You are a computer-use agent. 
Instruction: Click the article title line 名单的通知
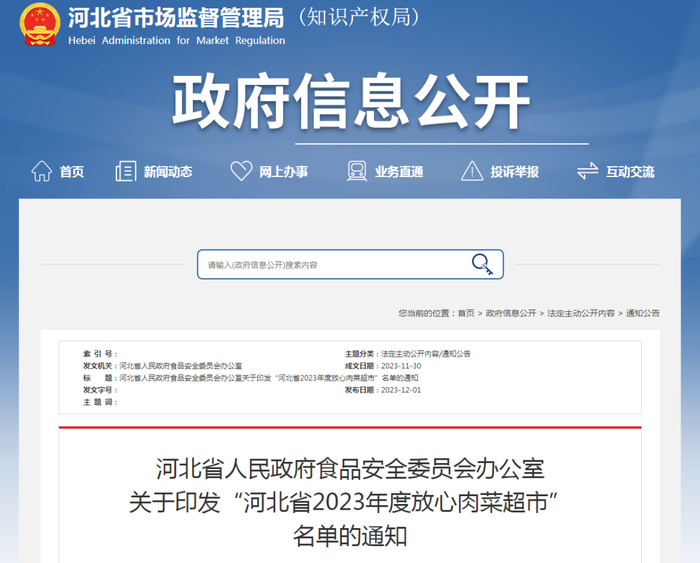(350, 536)
